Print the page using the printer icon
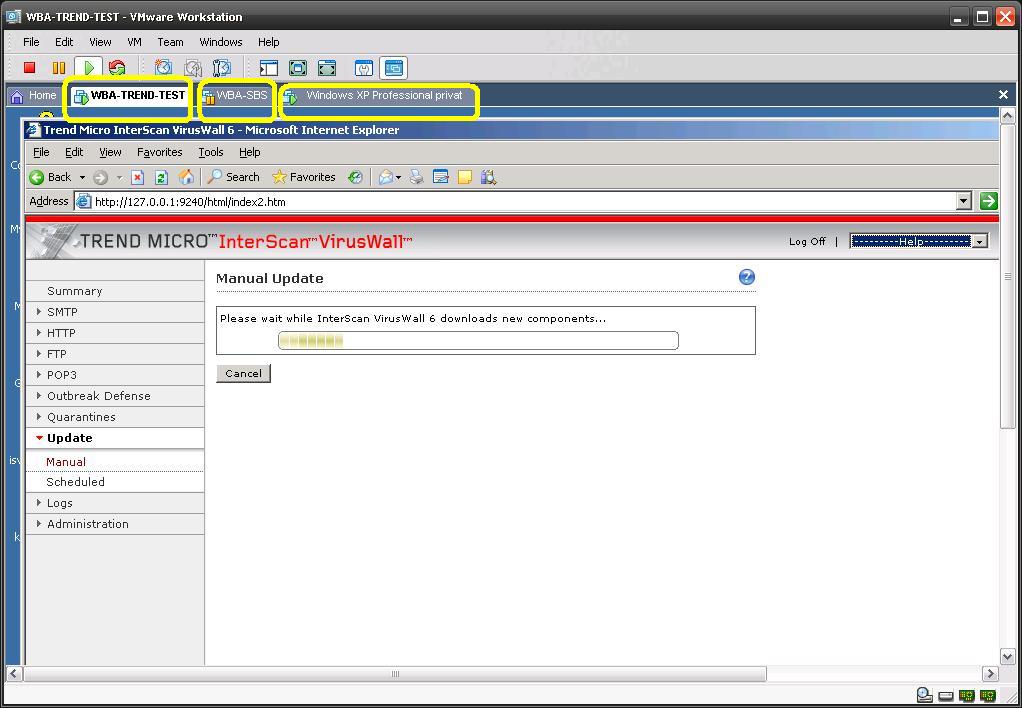This screenshot has height=708, width=1022. [x=417, y=177]
